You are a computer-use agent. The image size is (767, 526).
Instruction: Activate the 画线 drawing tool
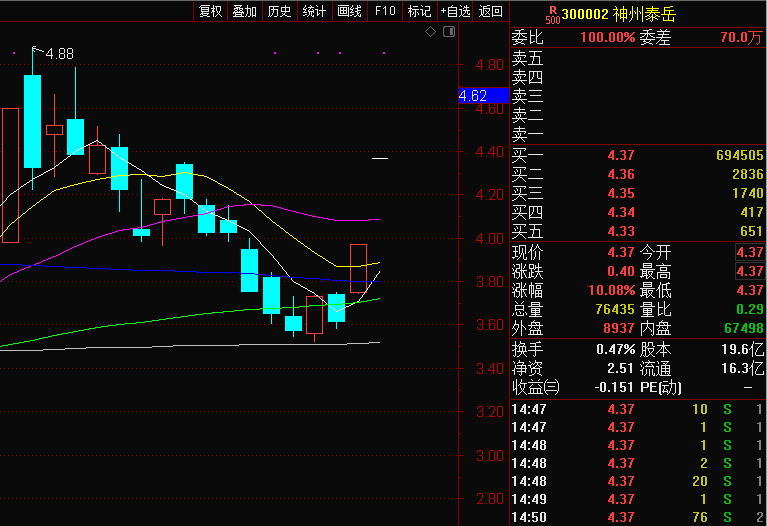coord(349,11)
